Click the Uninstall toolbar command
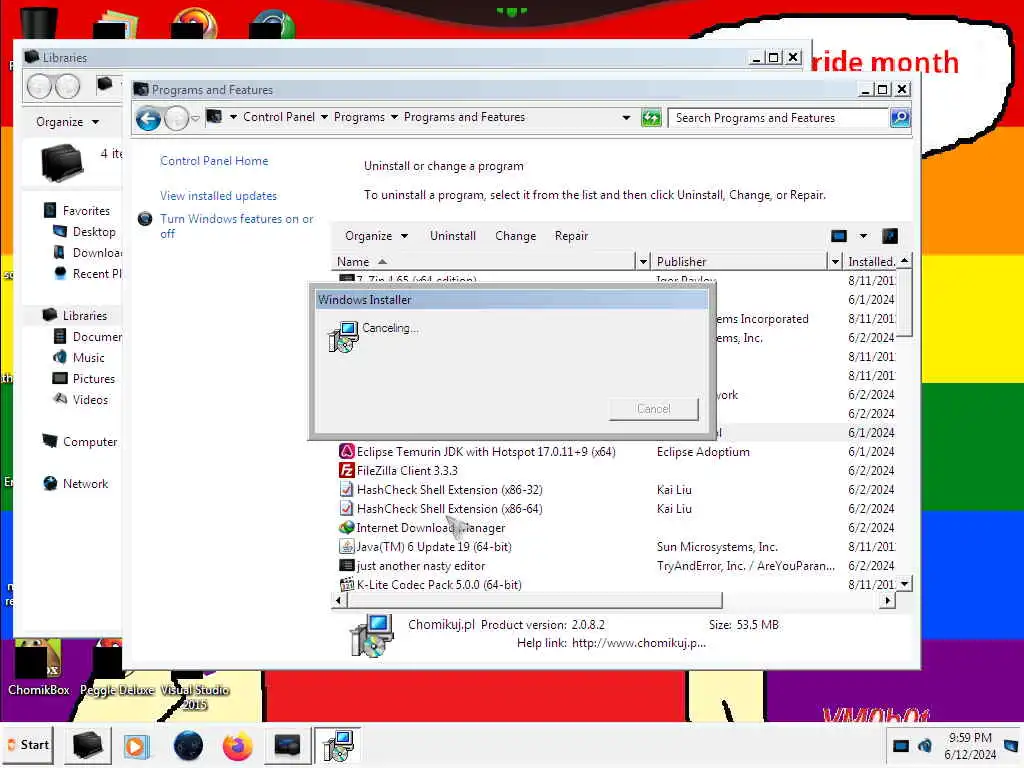Screen dimensions: 1024x768 [453, 236]
